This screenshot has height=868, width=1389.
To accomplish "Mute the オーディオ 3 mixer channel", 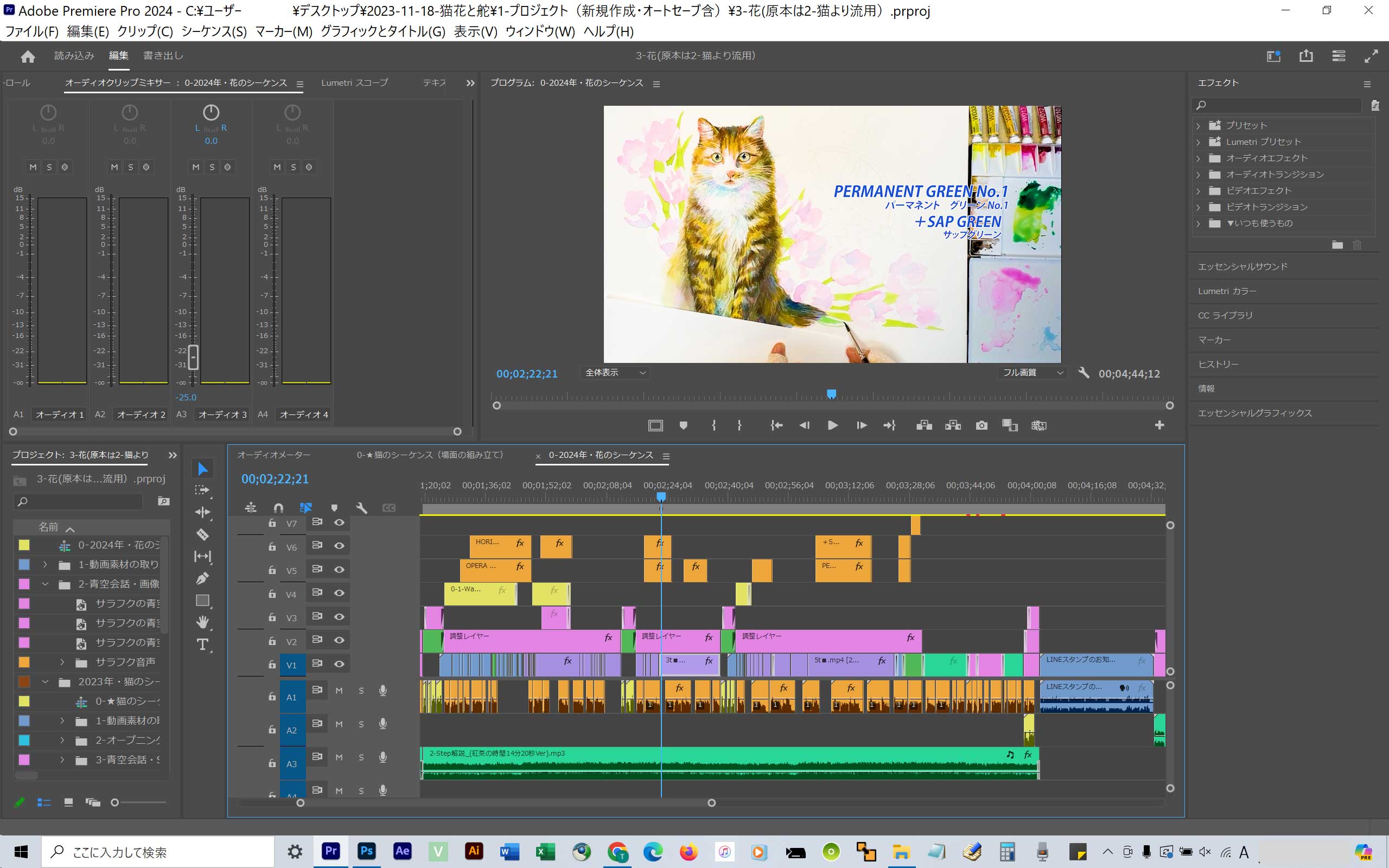I will (196, 167).
